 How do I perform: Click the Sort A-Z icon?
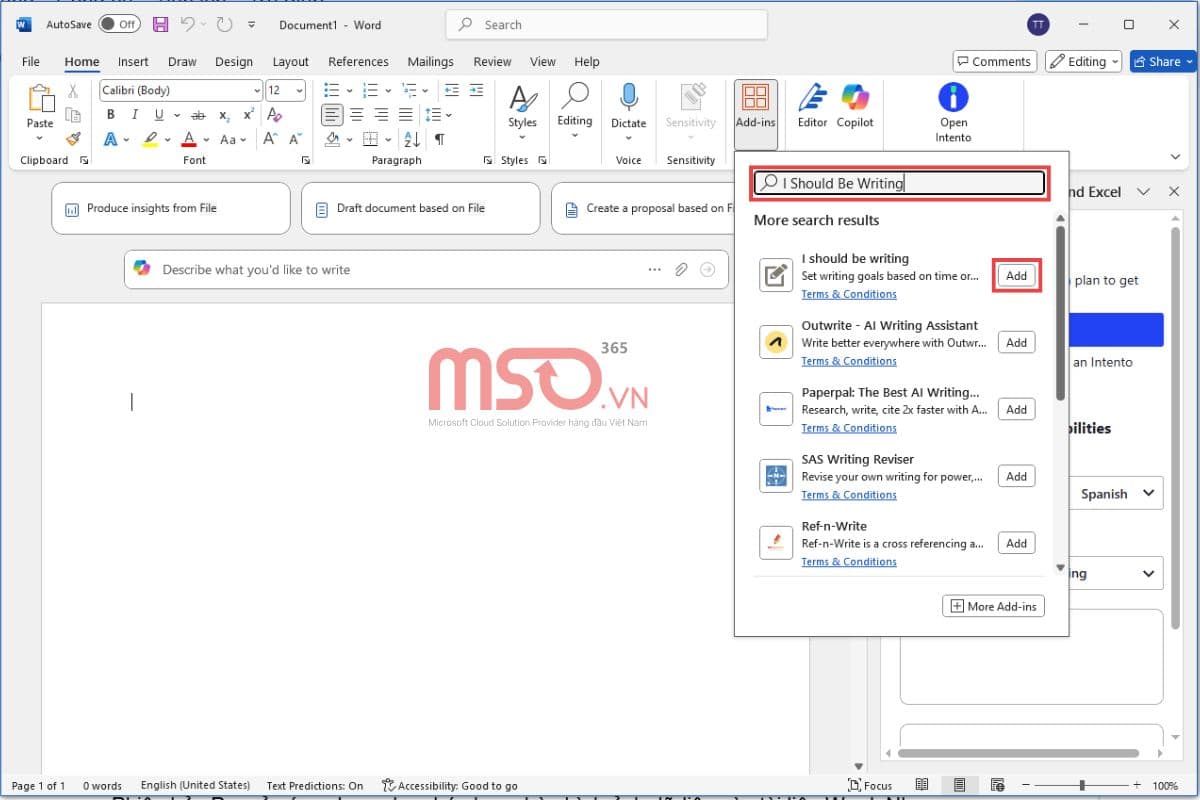413,139
